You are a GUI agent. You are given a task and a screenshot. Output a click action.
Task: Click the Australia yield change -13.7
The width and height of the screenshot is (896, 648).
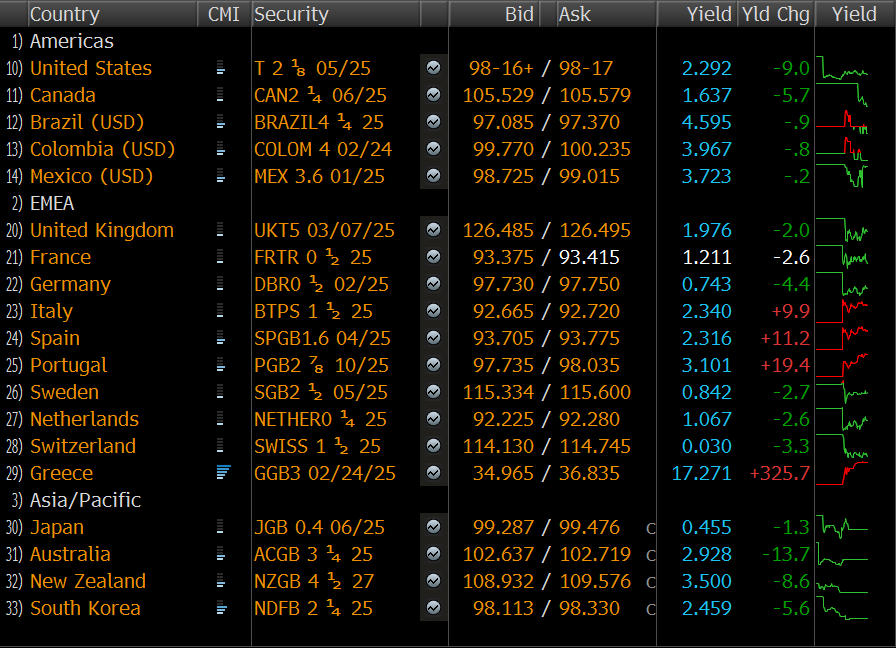pyautogui.click(x=786, y=554)
